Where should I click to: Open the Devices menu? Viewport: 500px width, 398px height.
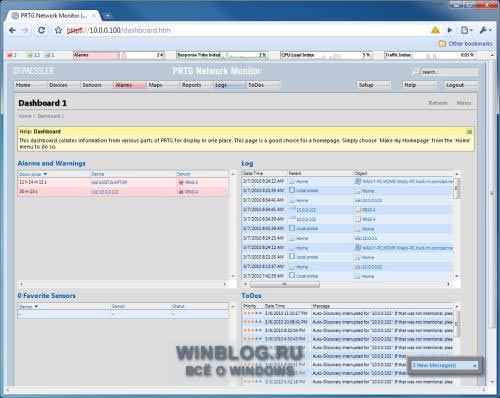(x=63, y=85)
